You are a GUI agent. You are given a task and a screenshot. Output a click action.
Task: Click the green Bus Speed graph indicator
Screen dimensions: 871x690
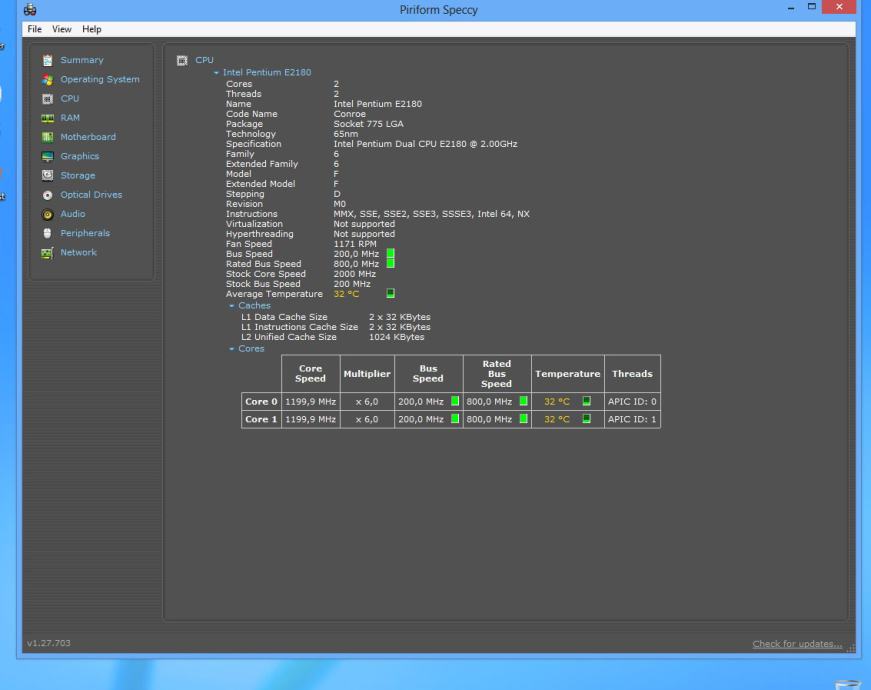390,254
